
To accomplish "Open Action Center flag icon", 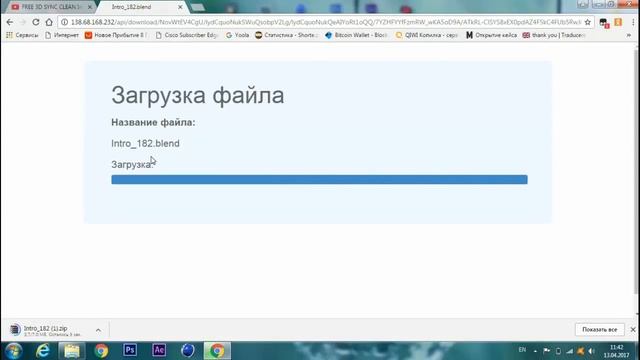I will coord(547,351).
